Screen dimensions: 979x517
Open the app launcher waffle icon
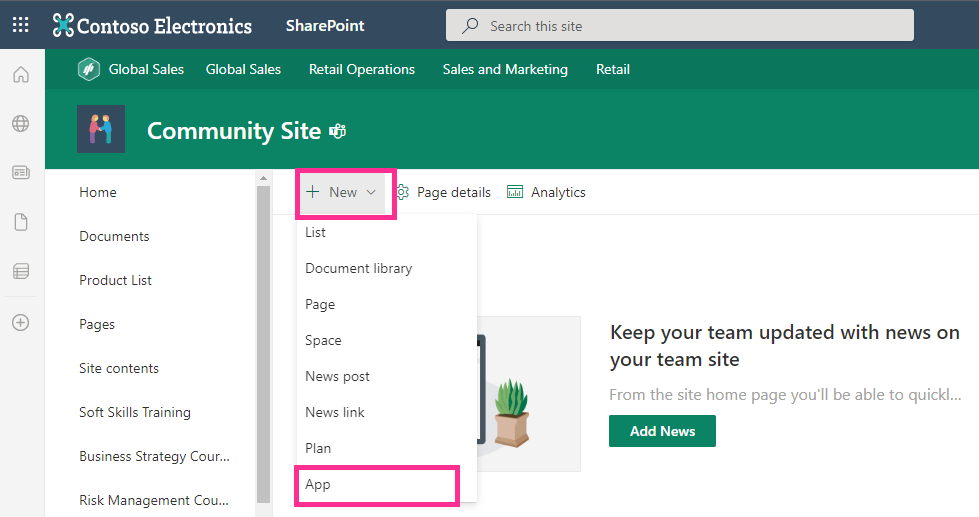tap(21, 25)
